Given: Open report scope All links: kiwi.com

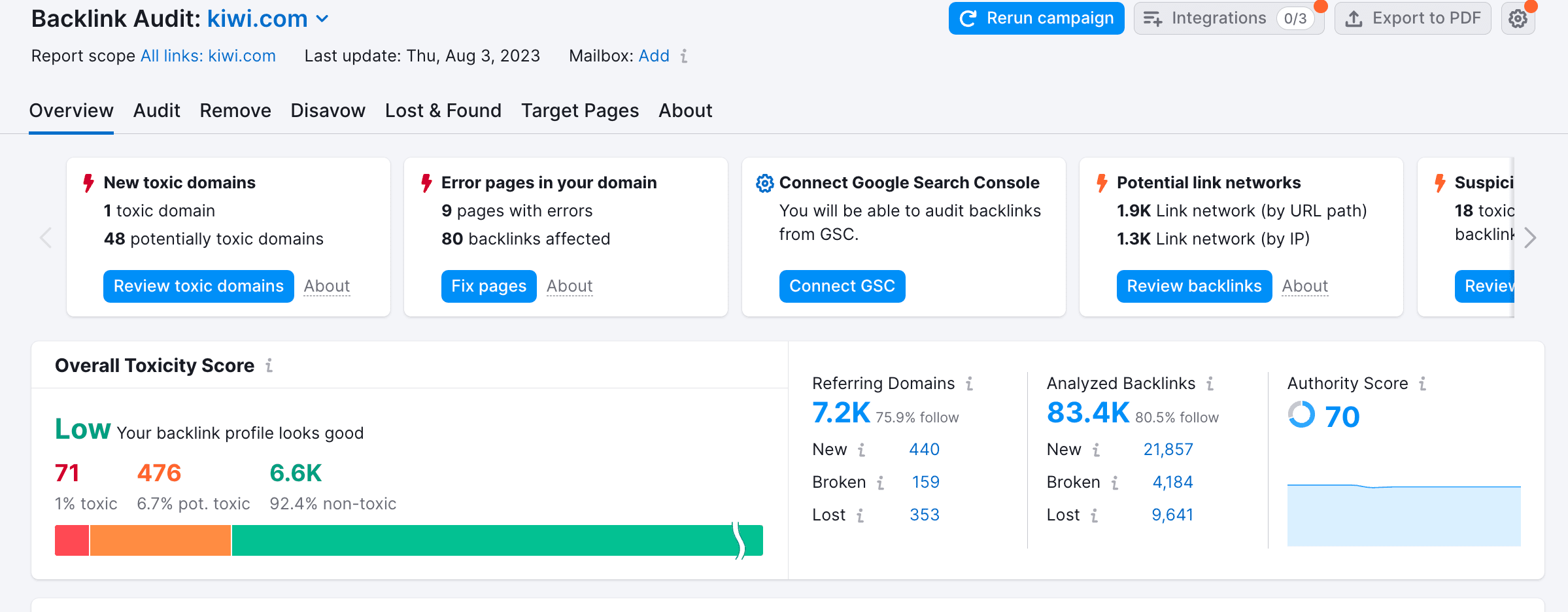Looking at the screenshot, I should click(208, 56).
